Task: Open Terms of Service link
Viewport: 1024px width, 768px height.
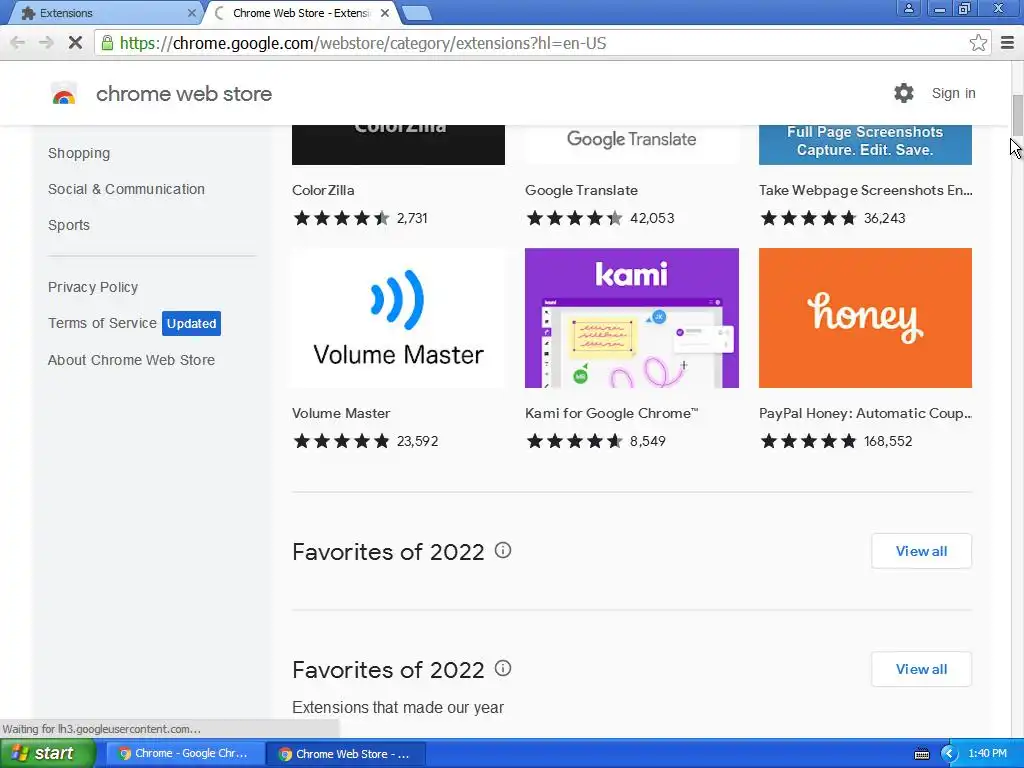Action: [102, 323]
